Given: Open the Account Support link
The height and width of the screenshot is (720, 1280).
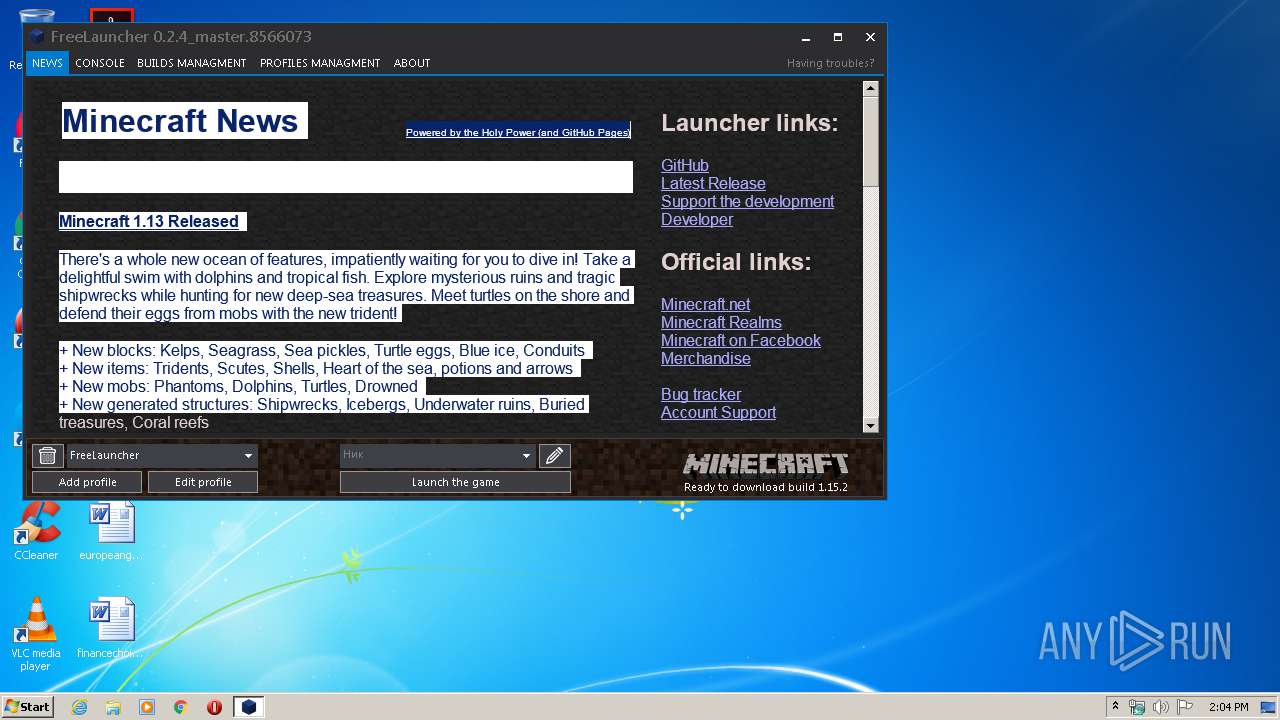Looking at the screenshot, I should tap(718, 413).
